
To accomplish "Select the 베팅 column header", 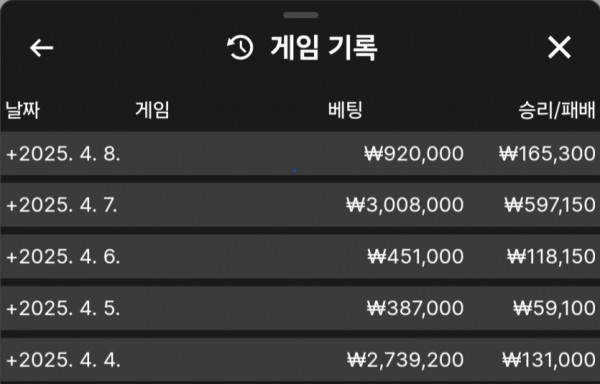I will click(345, 110).
